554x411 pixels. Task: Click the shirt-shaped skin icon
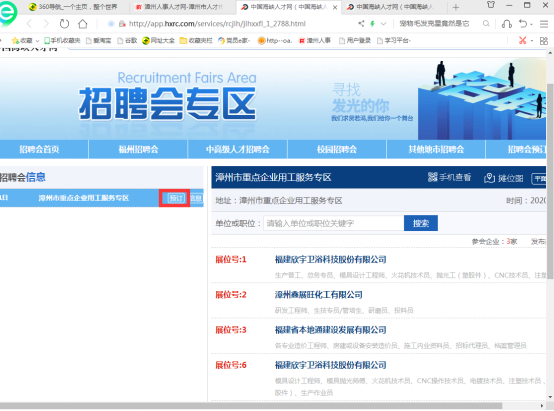491,5
